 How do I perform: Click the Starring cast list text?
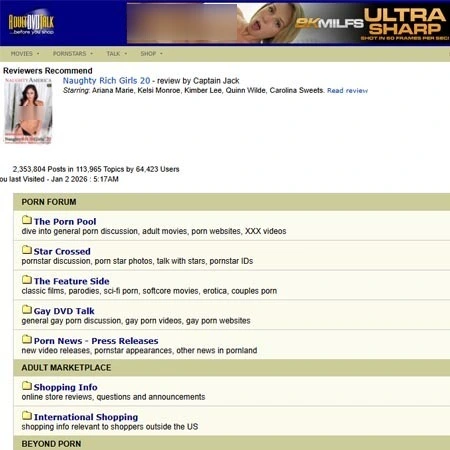pyautogui.click(x=194, y=90)
